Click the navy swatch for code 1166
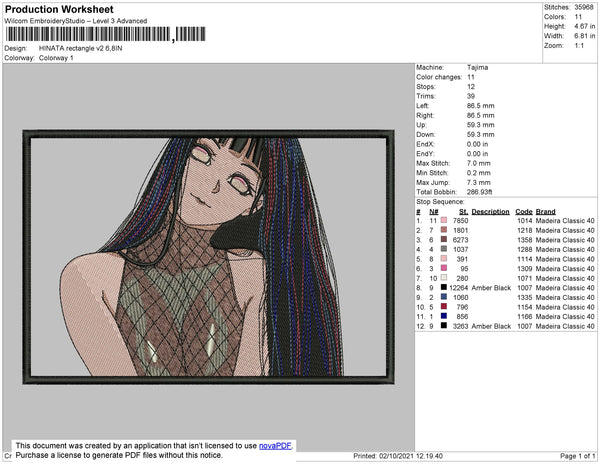600x464 pixels. point(444,316)
